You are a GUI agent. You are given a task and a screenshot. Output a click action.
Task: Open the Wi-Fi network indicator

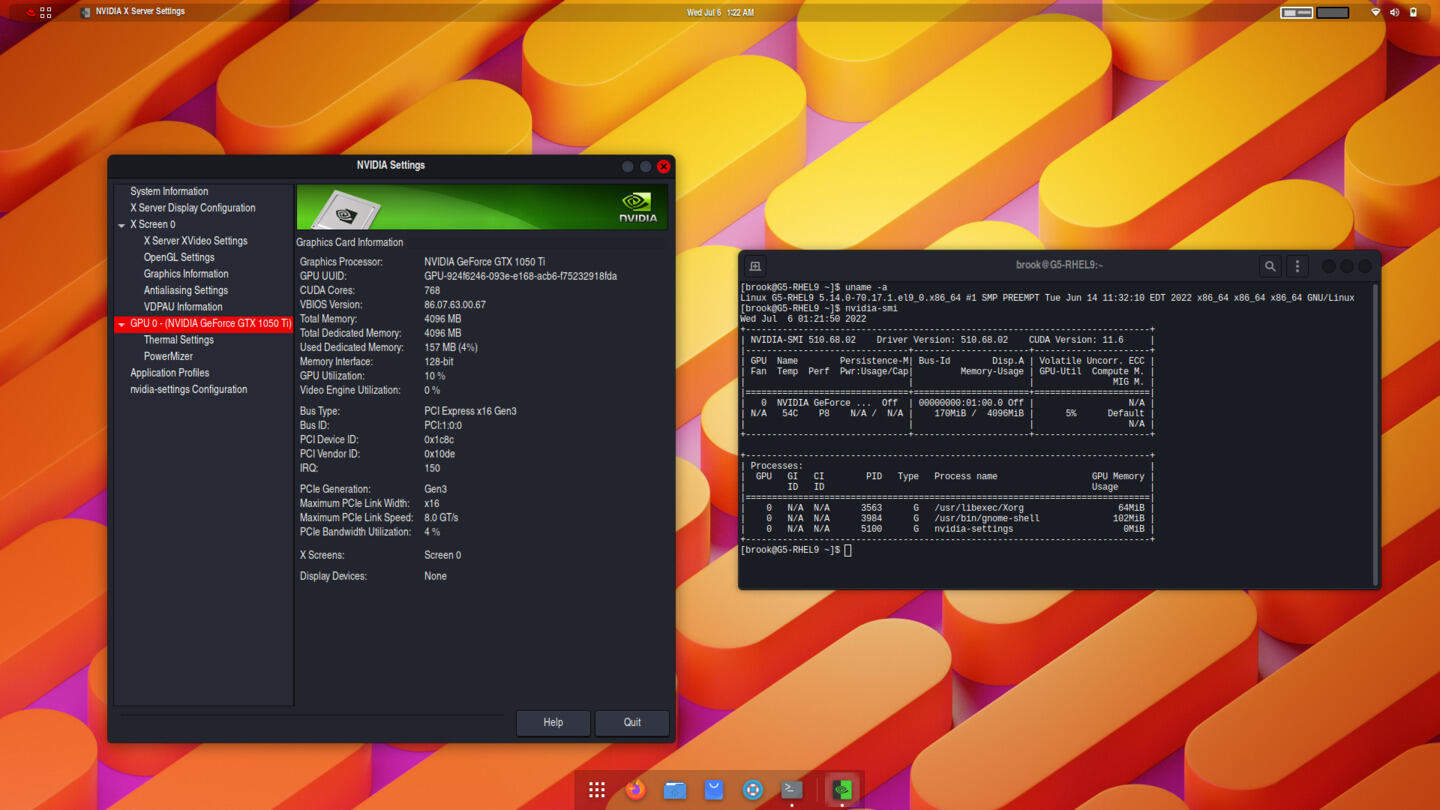click(1376, 12)
